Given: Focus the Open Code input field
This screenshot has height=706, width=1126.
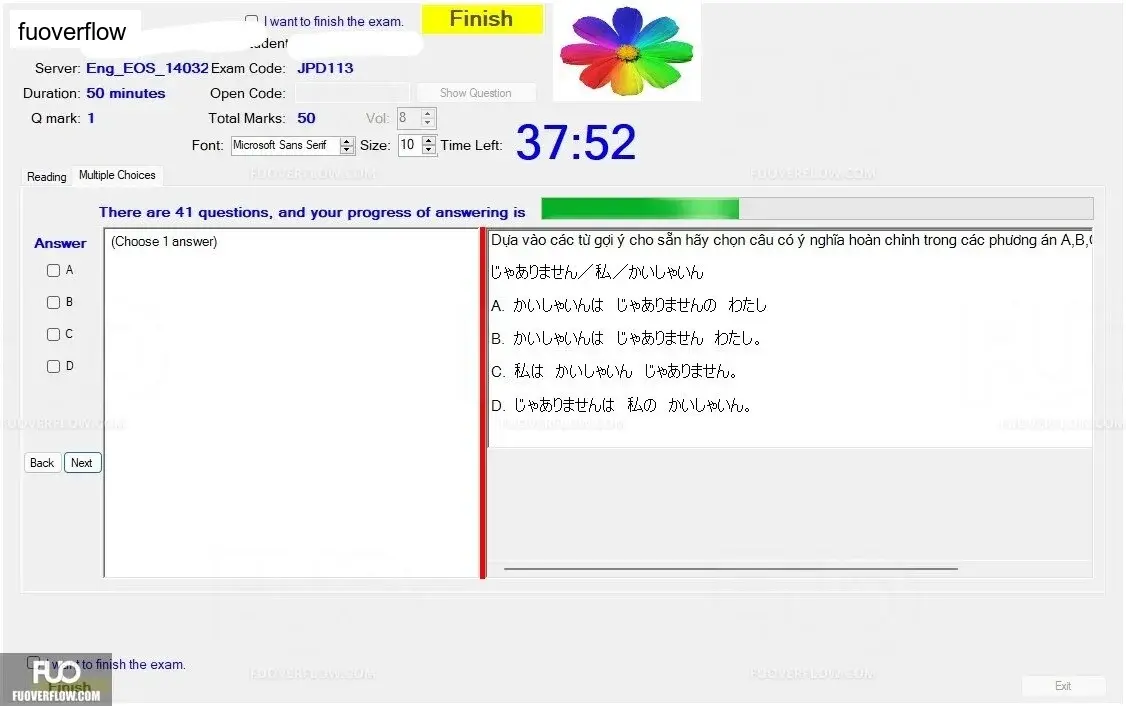Looking at the screenshot, I should [352, 93].
